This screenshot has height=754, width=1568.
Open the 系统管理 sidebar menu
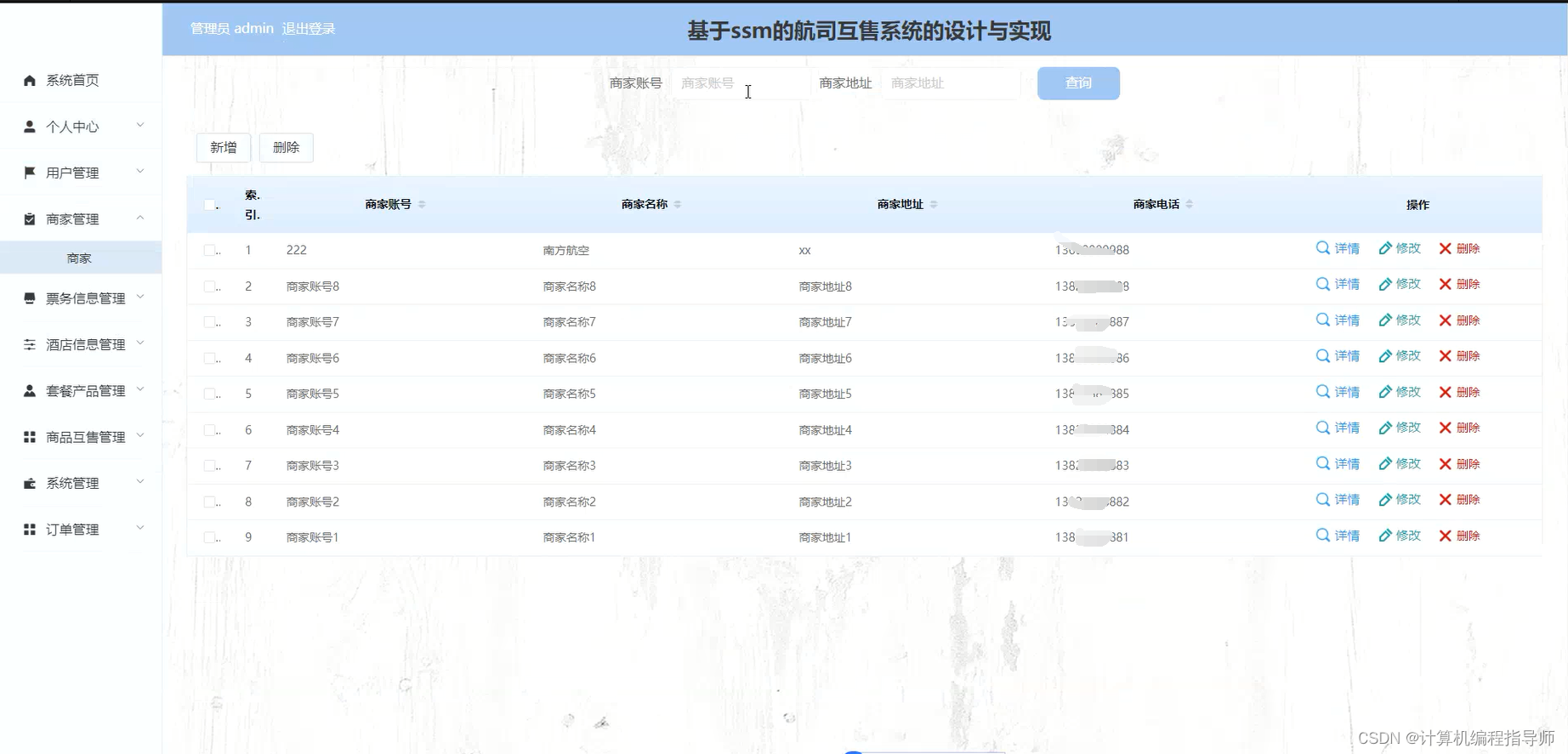tap(81, 483)
